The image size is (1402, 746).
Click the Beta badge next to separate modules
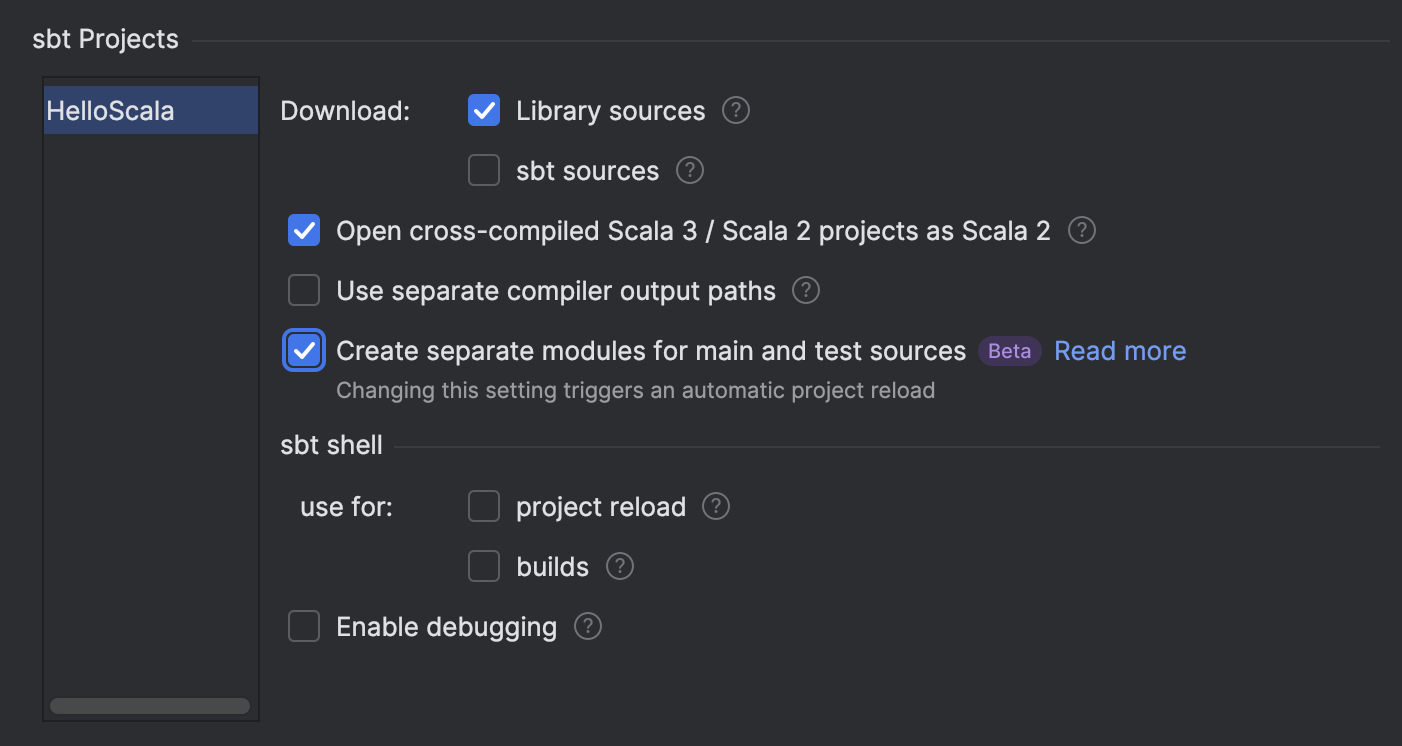click(1009, 351)
